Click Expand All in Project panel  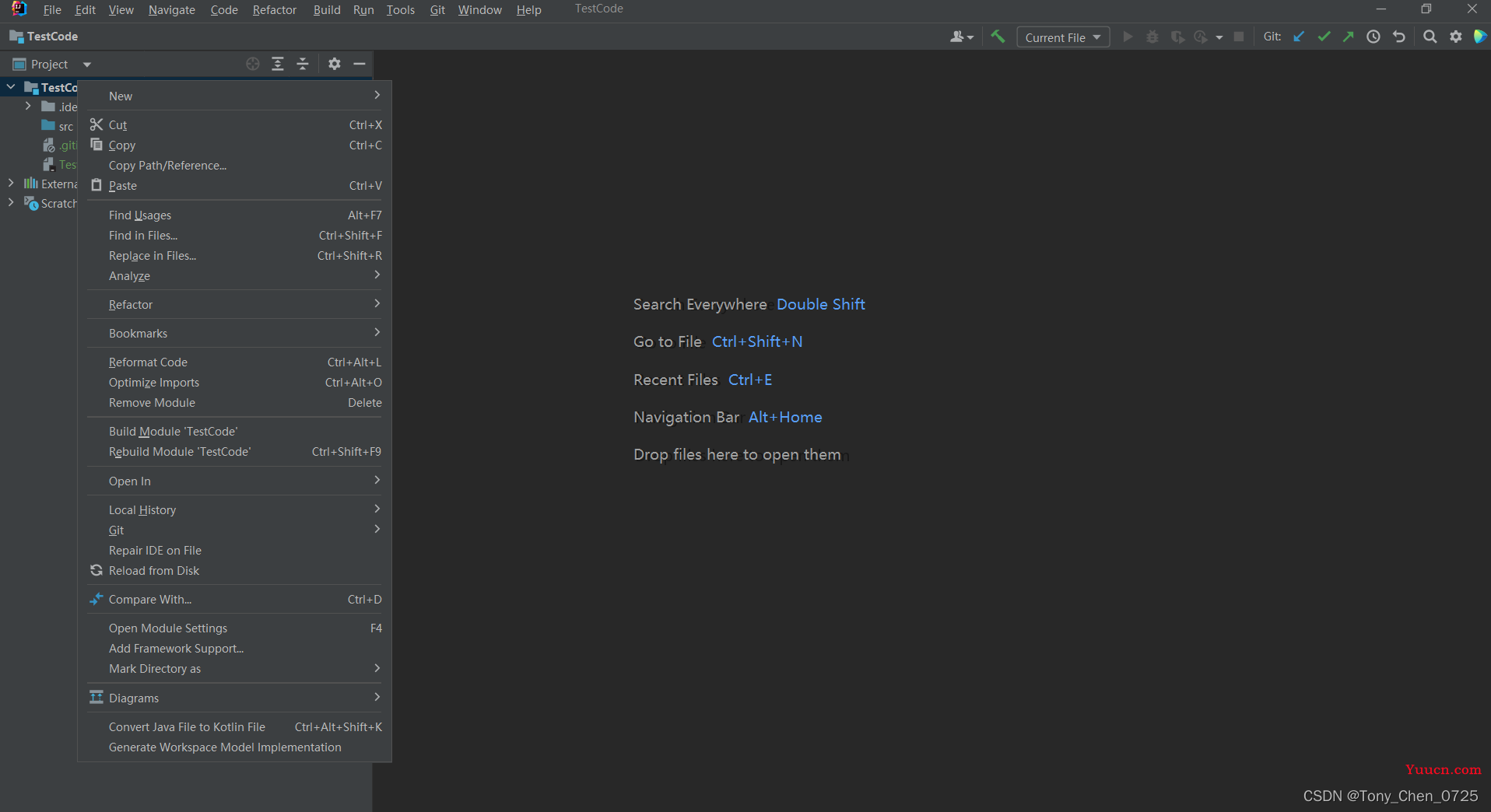pyautogui.click(x=278, y=64)
